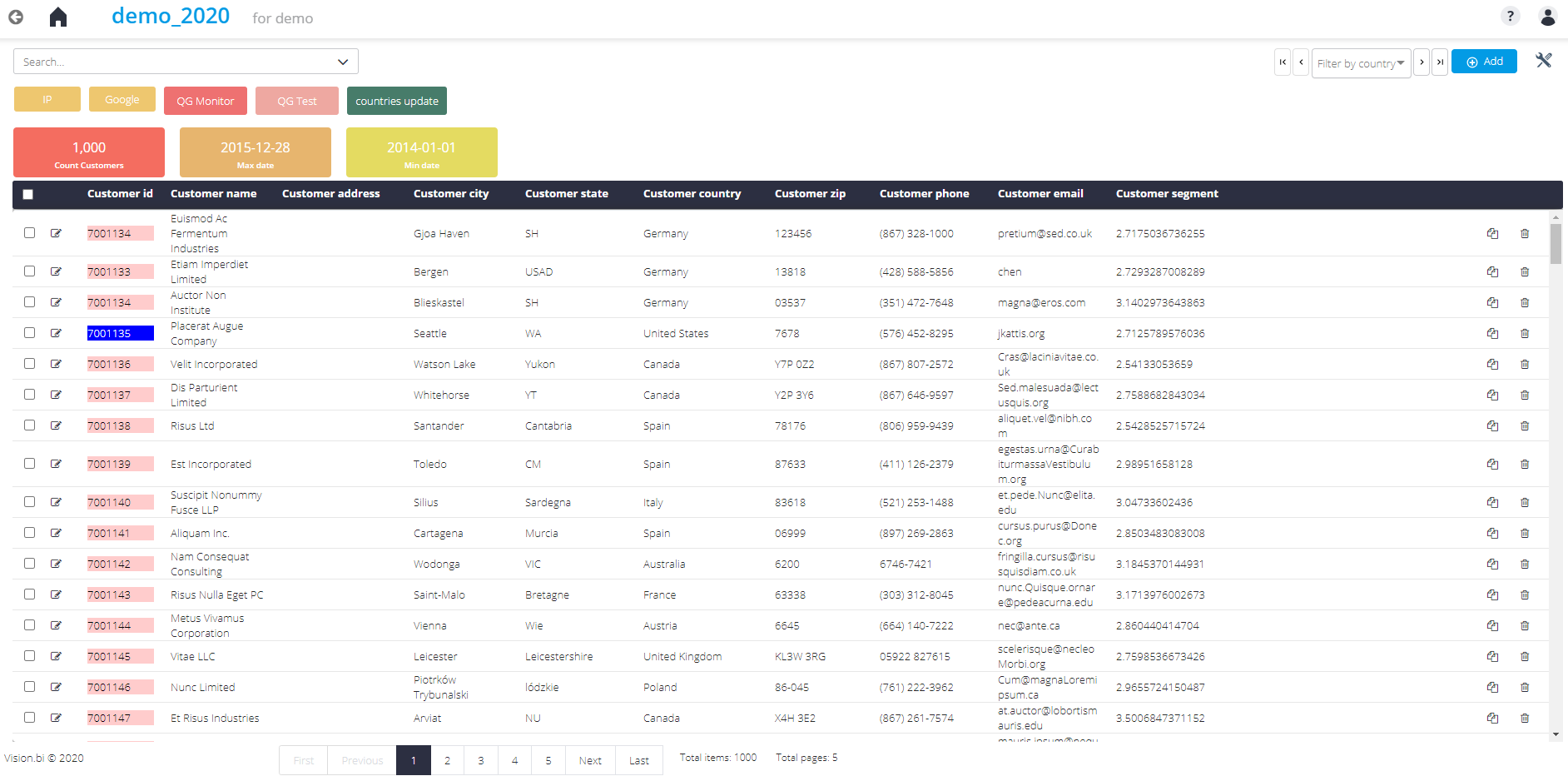The width and height of the screenshot is (1568, 776).
Task: Click the Min date 2014-01-01 card
Action: [422, 152]
